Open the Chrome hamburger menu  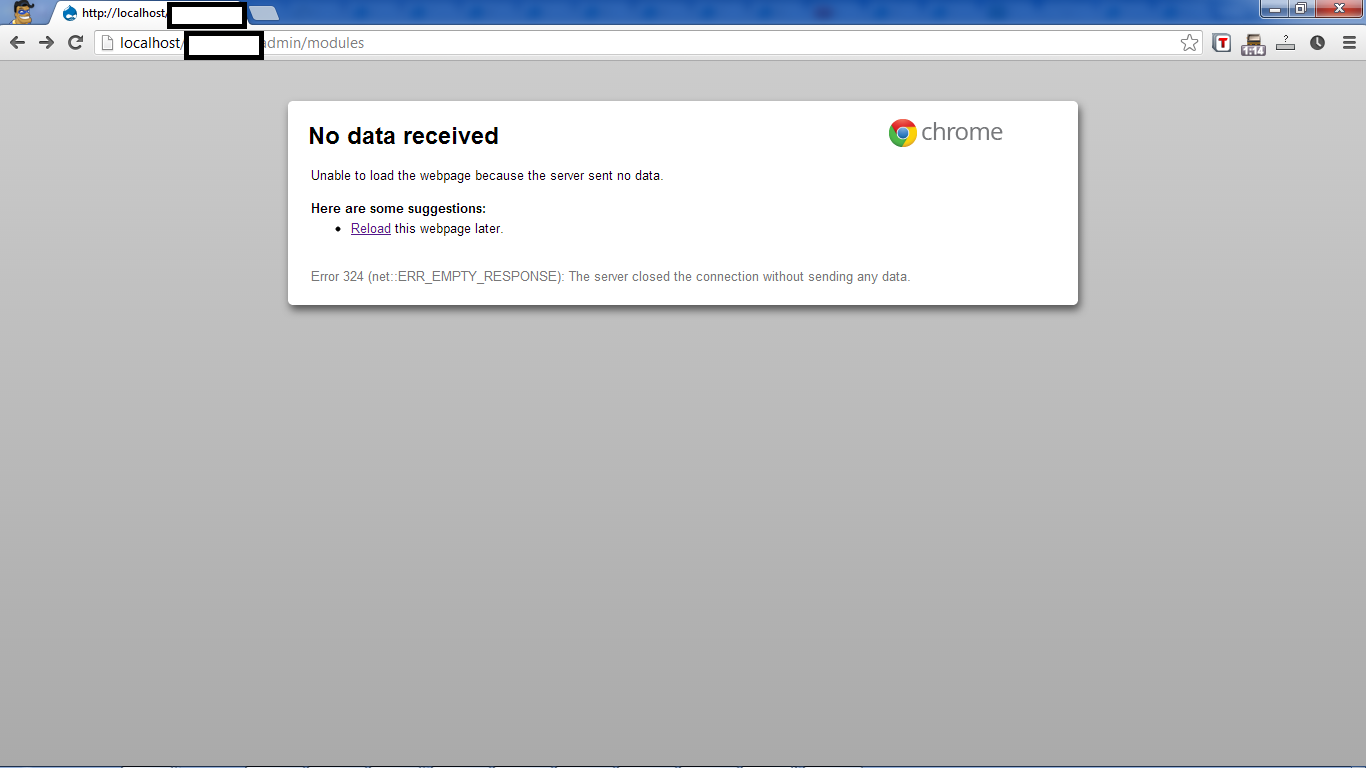pyautogui.click(x=1350, y=42)
